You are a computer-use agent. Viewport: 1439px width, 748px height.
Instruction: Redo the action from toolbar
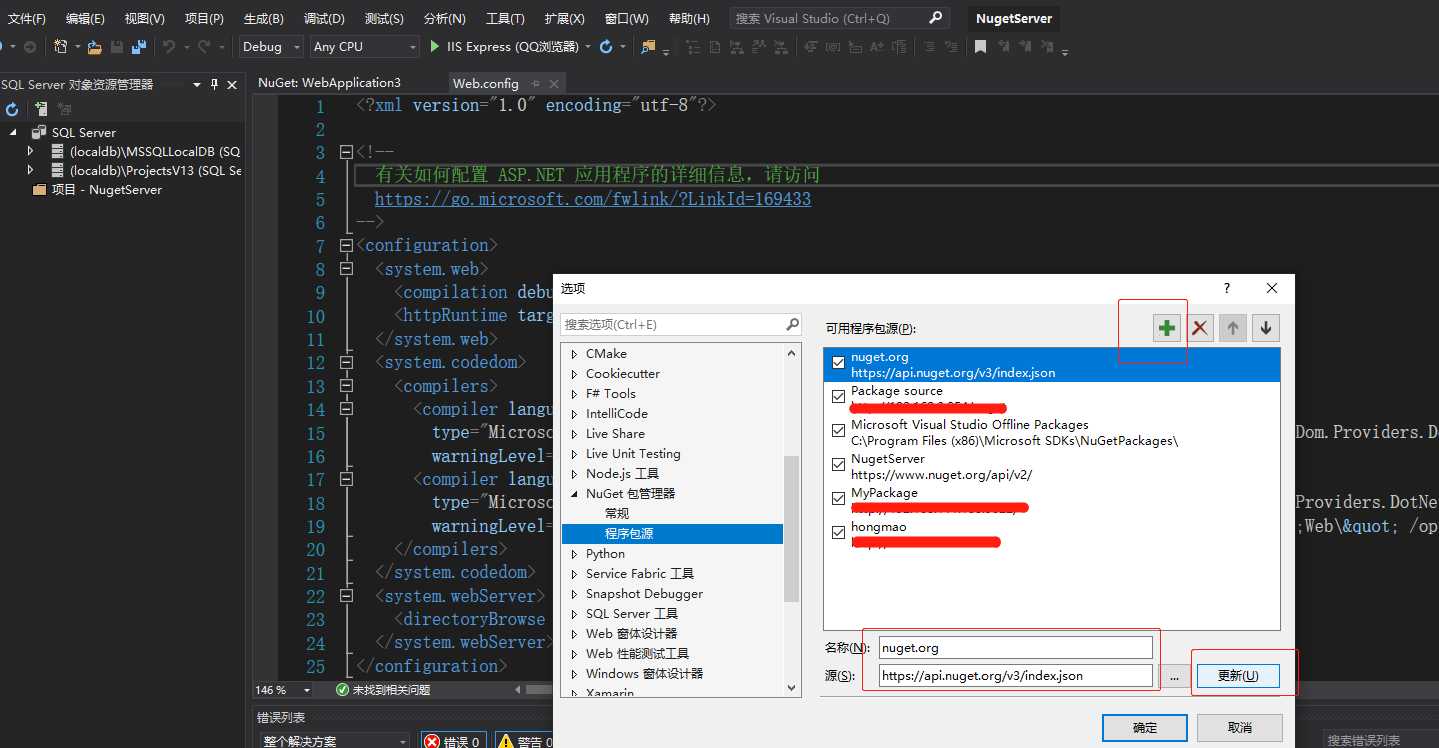[205, 46]
